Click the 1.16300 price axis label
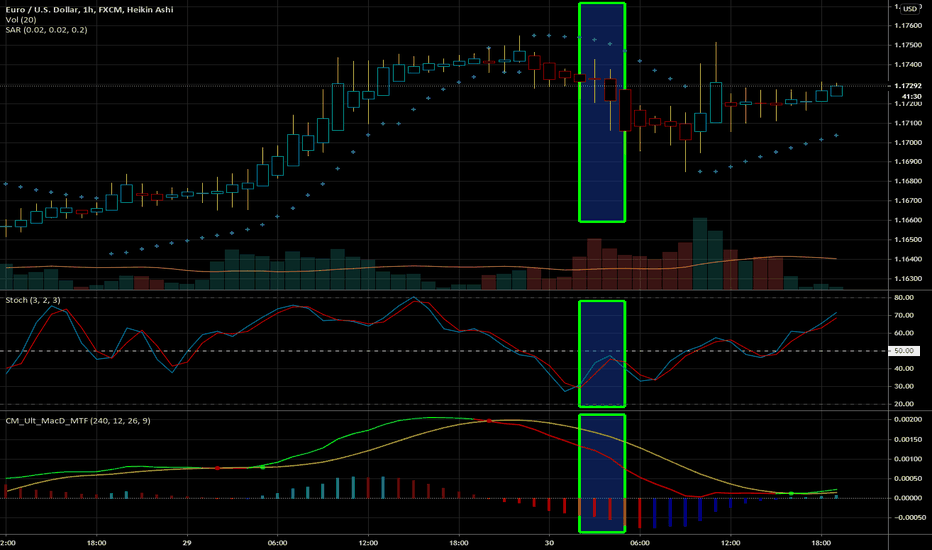The image size is (932, 550). (908, 279)
